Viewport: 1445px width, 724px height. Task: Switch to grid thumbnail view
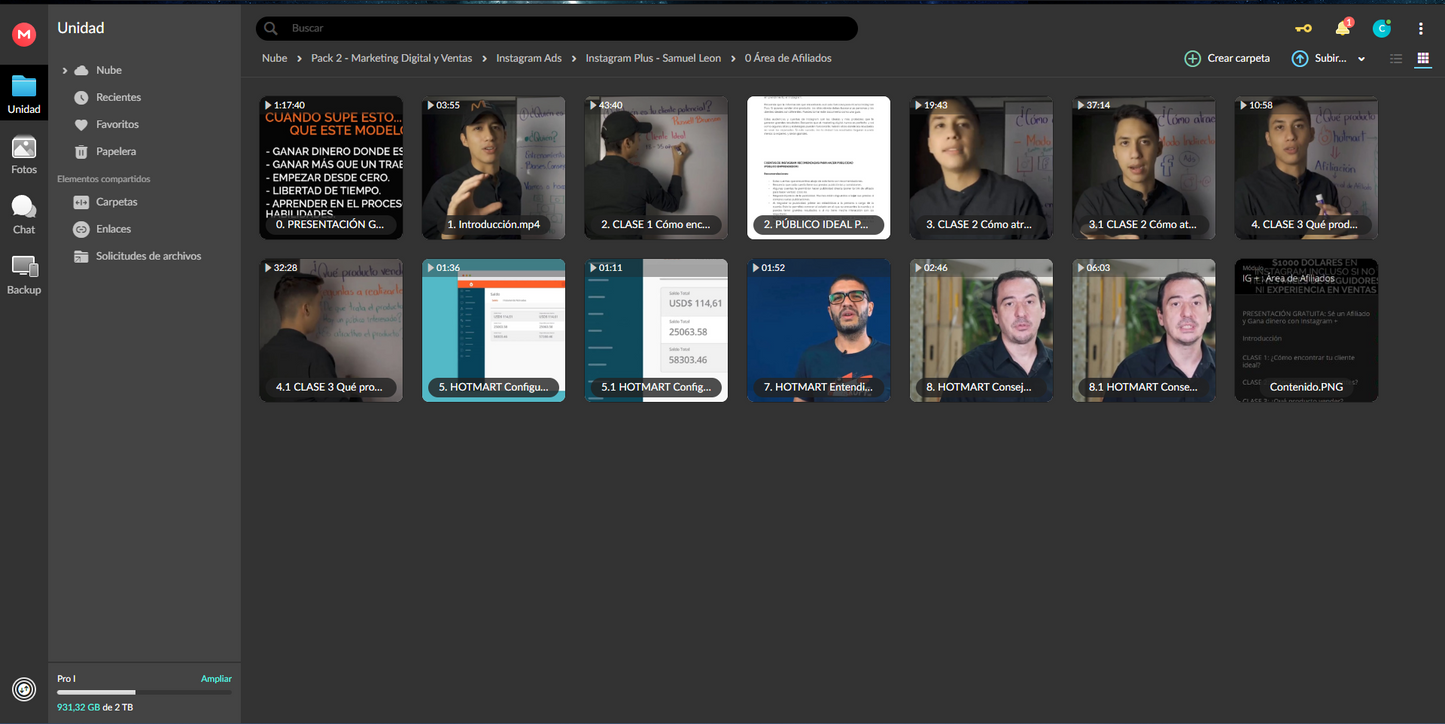click(1423, 59)
